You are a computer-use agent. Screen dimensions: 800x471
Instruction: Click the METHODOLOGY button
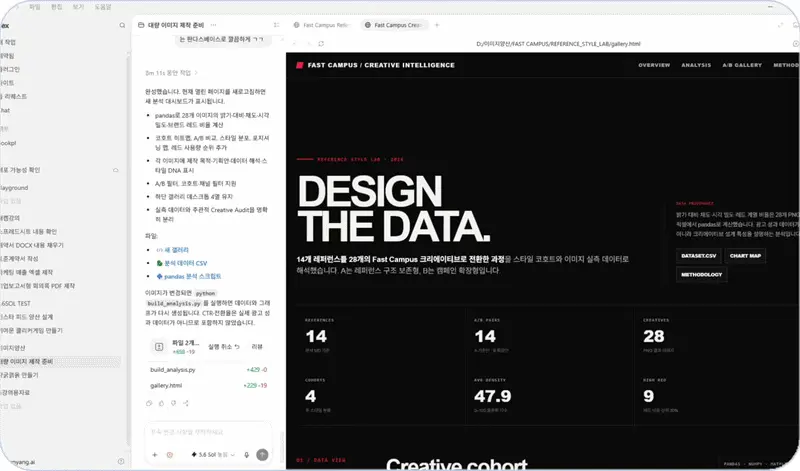pyautogui.click(x=702, y=275)
